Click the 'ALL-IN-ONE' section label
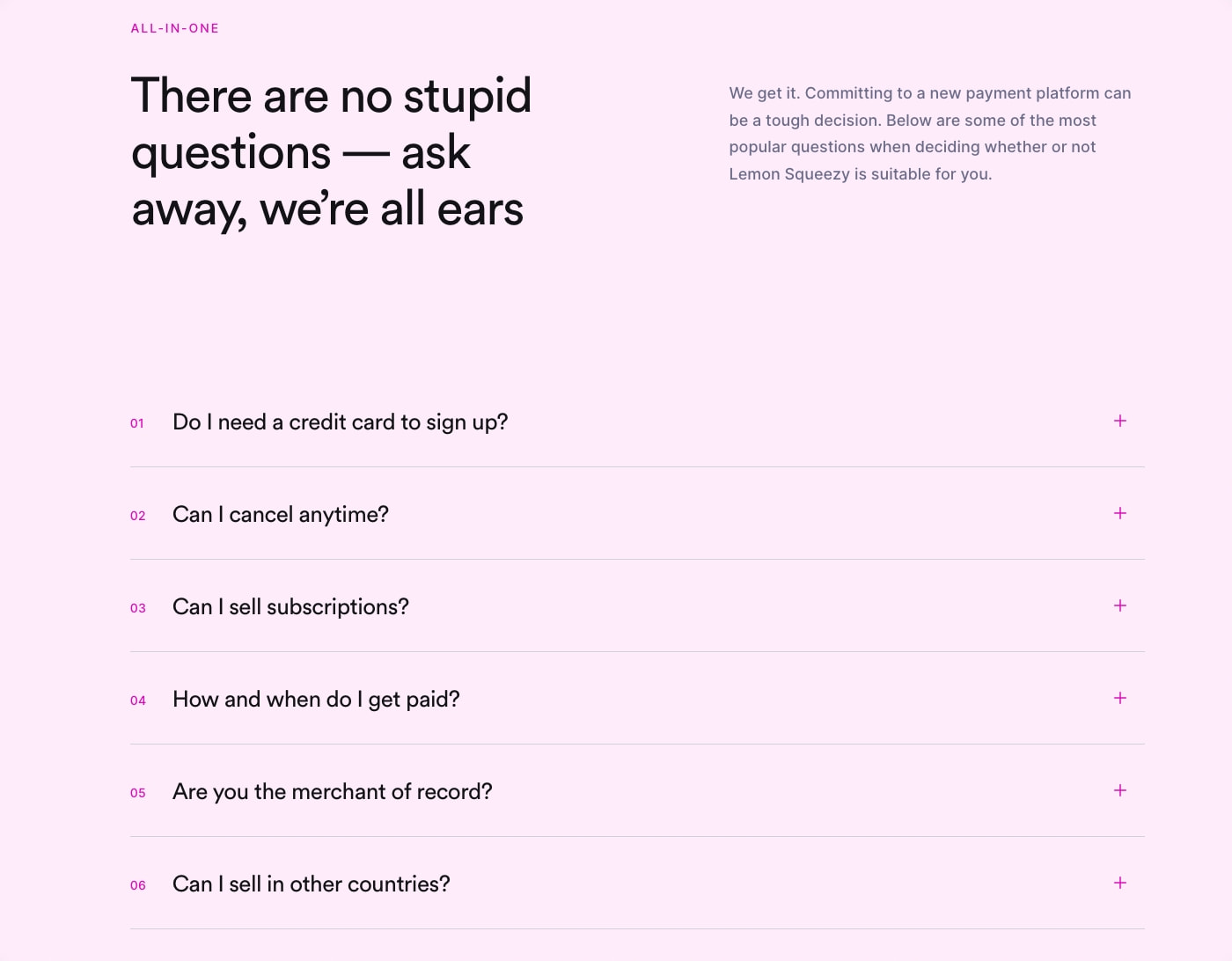1232x961 pixels. click(174, 28)
